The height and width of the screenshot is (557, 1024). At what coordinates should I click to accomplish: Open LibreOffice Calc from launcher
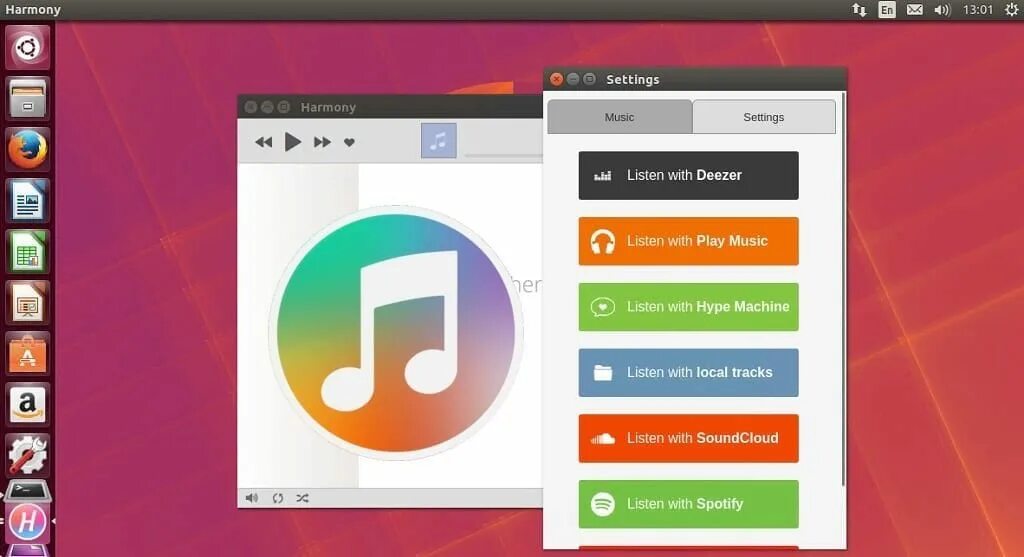[x=27, y=251]
